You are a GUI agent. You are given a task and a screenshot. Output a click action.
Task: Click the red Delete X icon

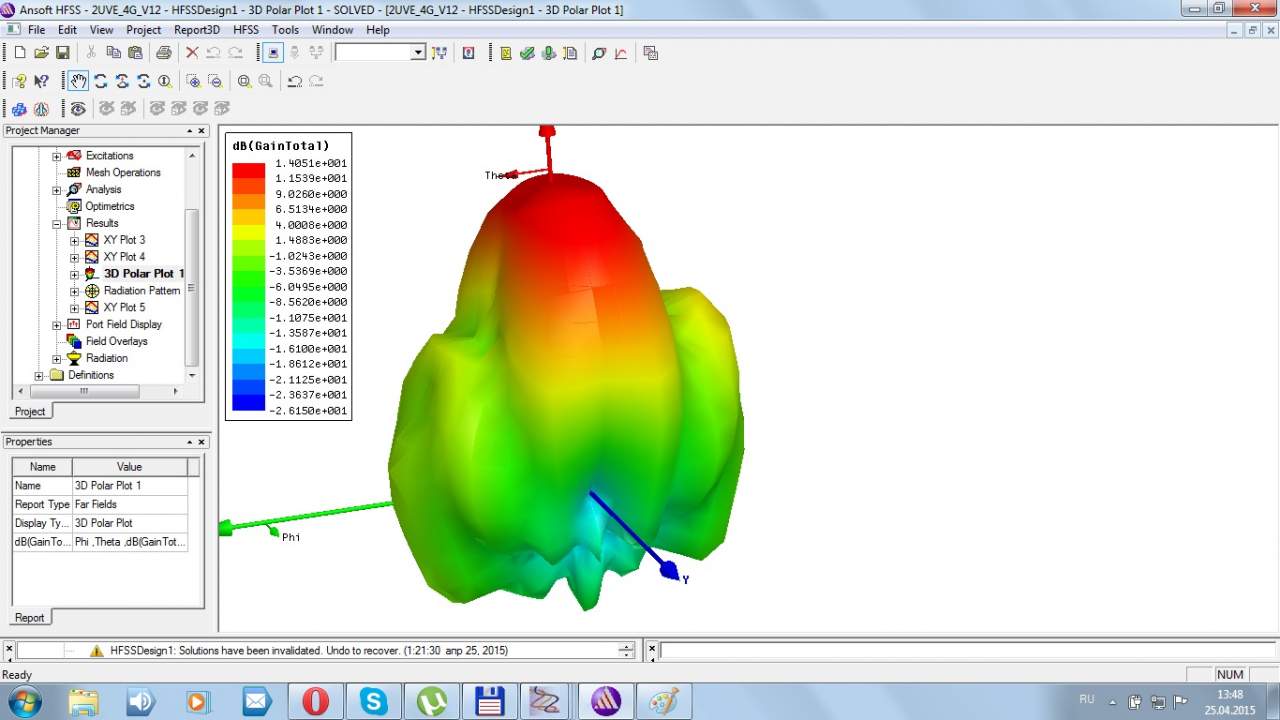[192, 53]
